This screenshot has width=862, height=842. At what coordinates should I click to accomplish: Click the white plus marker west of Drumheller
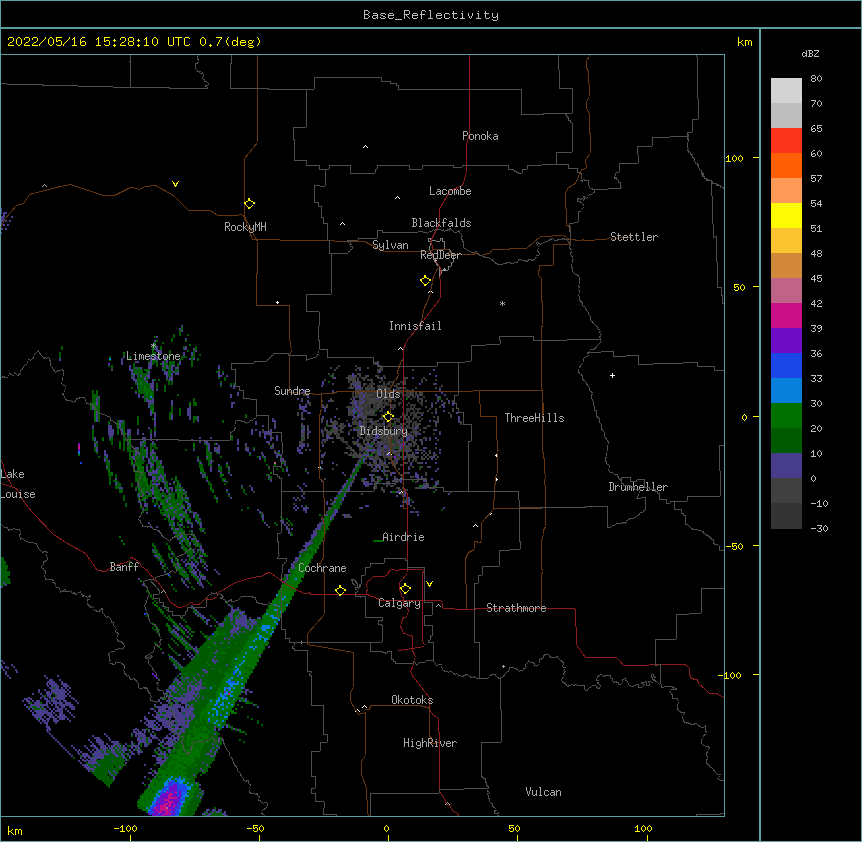coord(612,376)
